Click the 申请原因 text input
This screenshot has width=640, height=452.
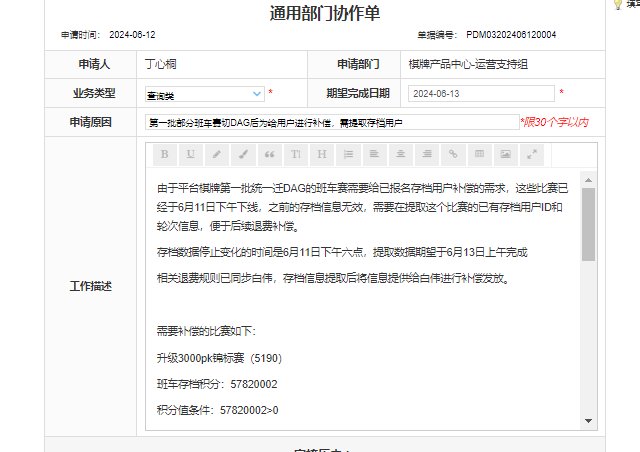tap(331, 122)
